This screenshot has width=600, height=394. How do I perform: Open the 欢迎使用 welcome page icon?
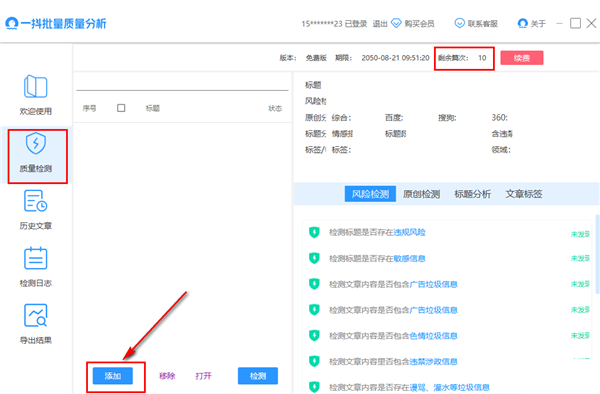click(x=36, y=86)
